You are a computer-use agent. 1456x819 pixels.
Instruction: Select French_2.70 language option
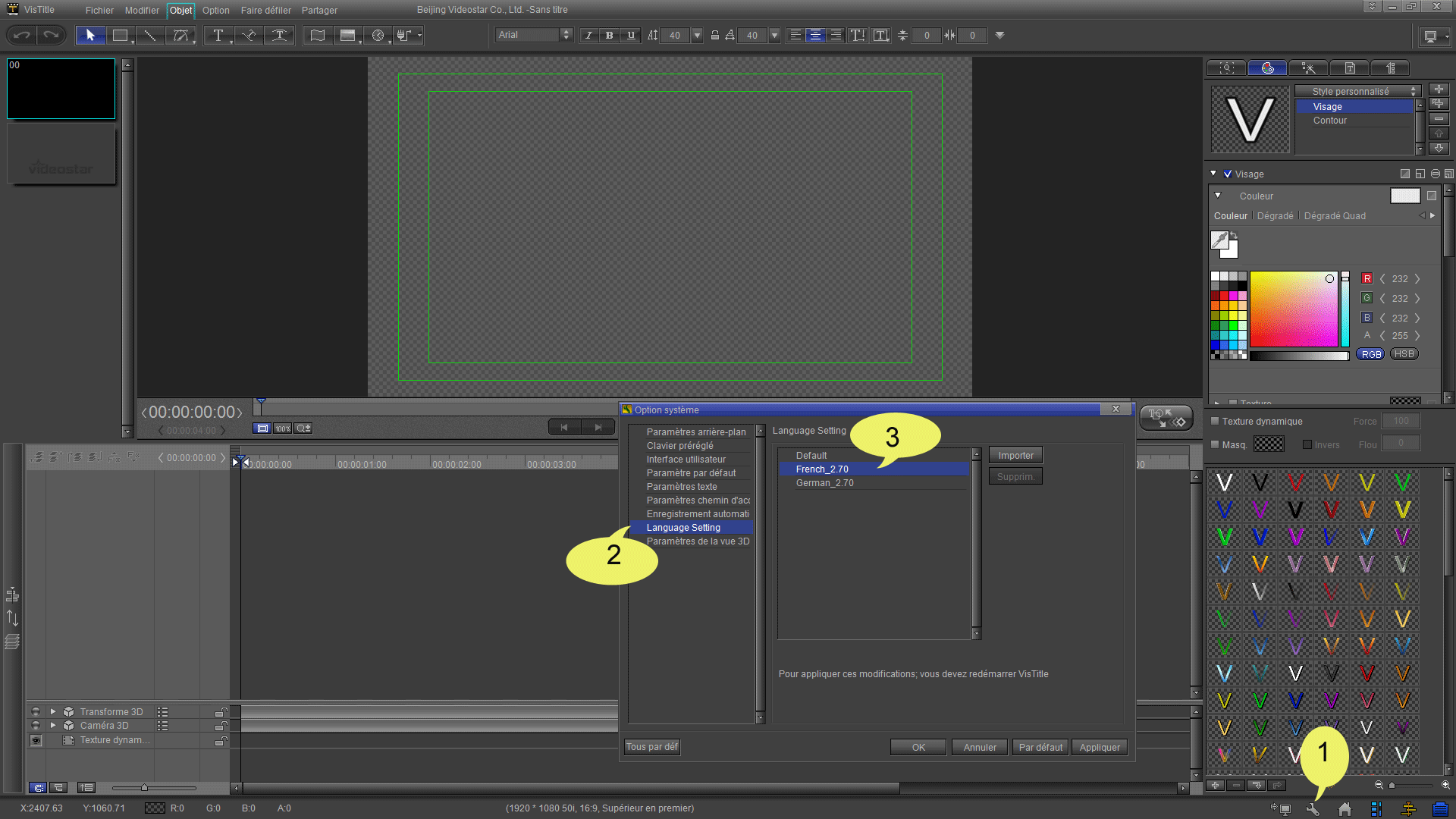(x=821, y=469)
